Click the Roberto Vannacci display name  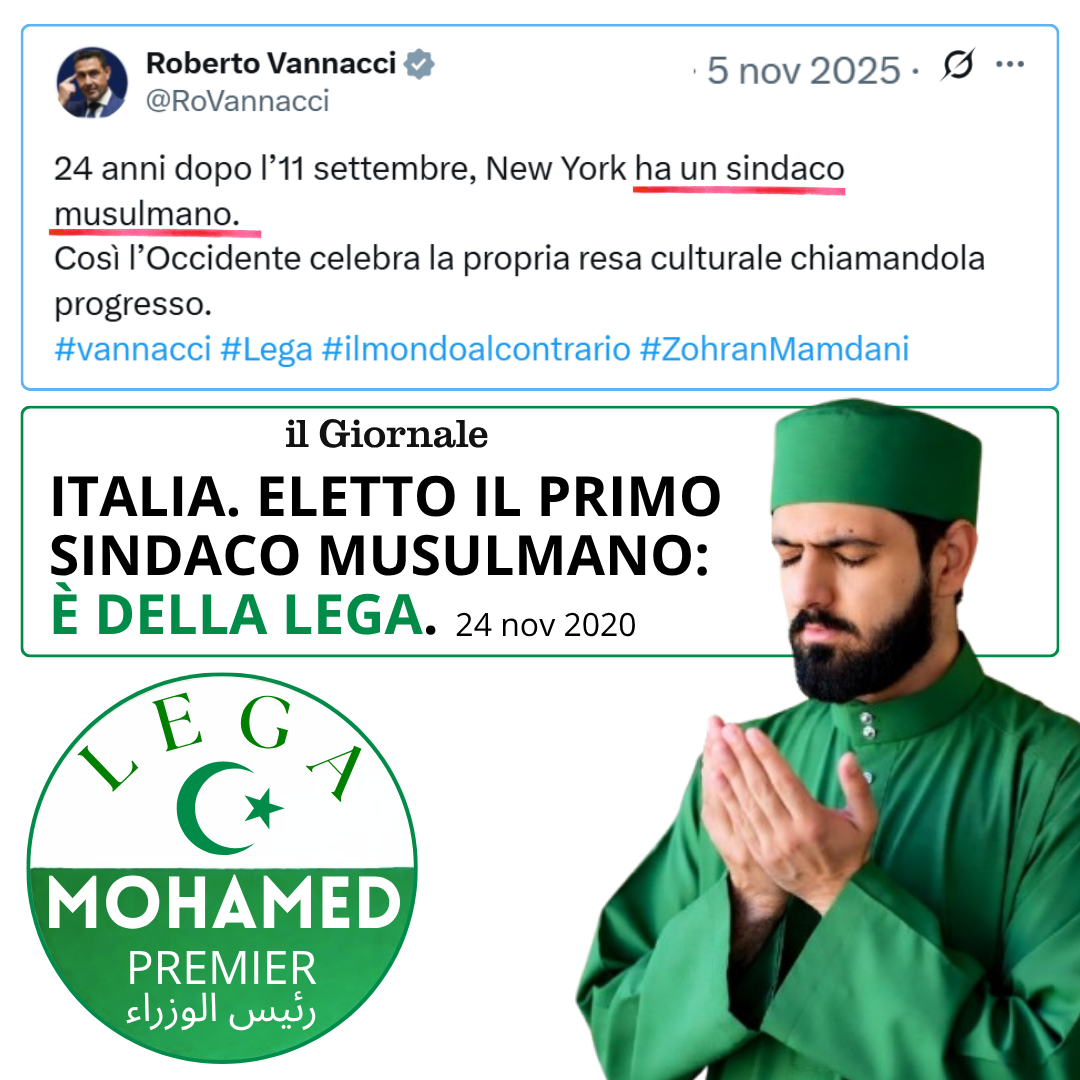pos(271,63)
